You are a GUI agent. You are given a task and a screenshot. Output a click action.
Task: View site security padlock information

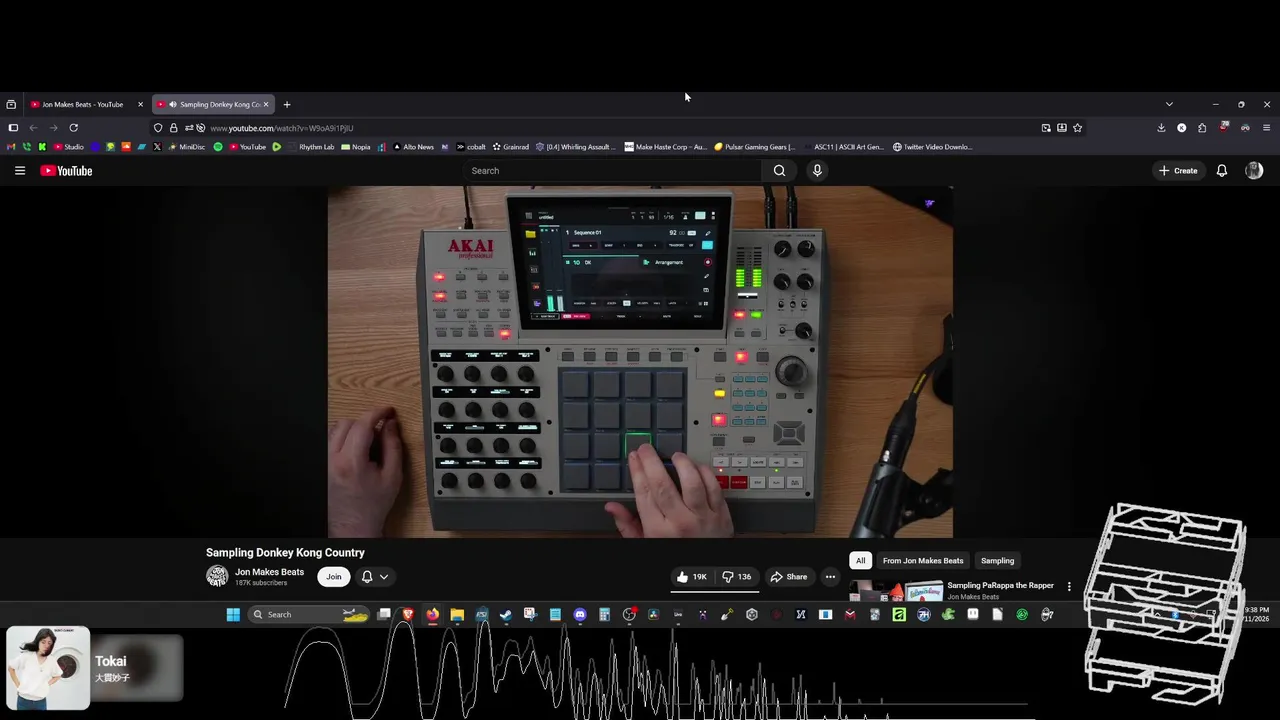tap(173, 128)
